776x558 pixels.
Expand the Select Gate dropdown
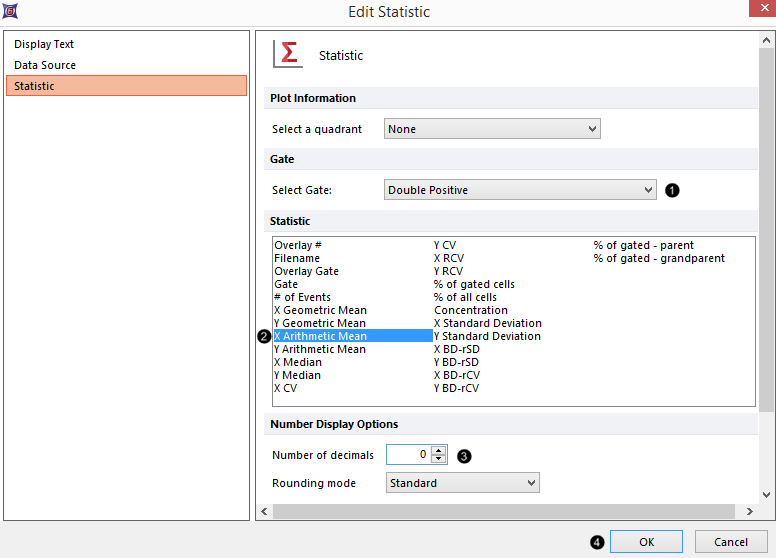tap(520, 190)
